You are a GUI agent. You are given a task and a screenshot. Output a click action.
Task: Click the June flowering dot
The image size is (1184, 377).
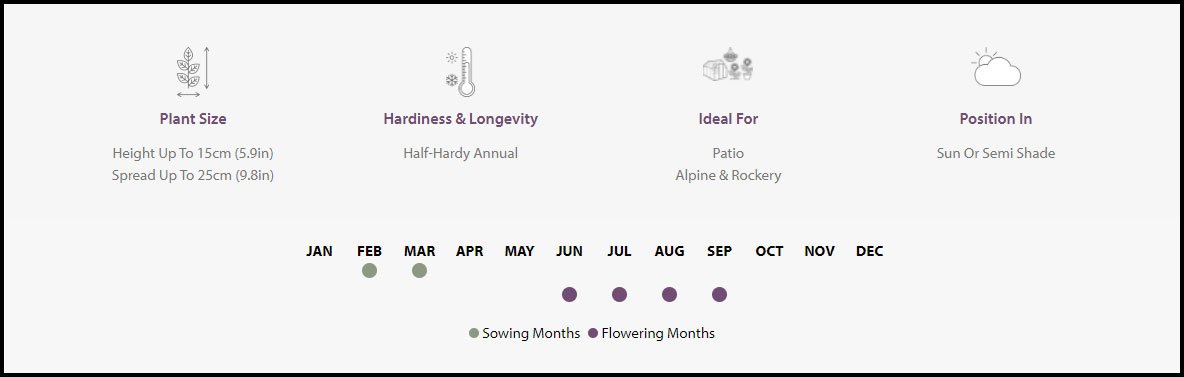tap(569, 295)
